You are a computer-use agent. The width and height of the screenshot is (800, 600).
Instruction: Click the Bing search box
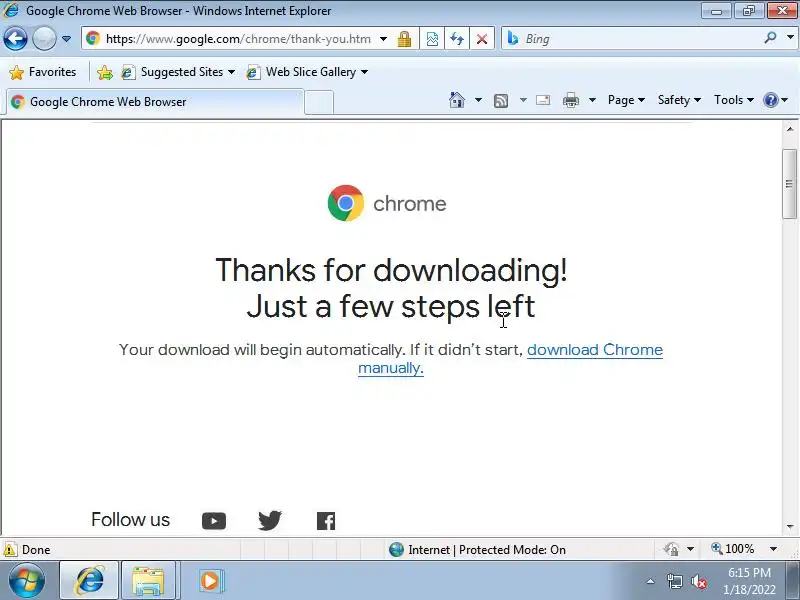(x=640, y=39)
